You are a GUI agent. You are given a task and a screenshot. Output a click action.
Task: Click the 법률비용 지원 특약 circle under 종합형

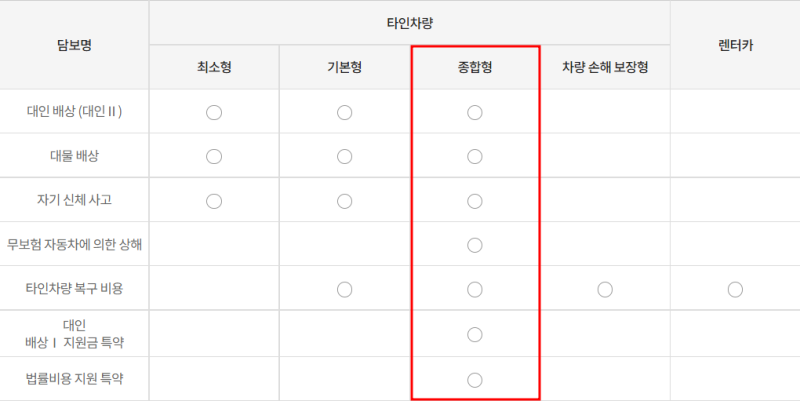tap(475, 379)
